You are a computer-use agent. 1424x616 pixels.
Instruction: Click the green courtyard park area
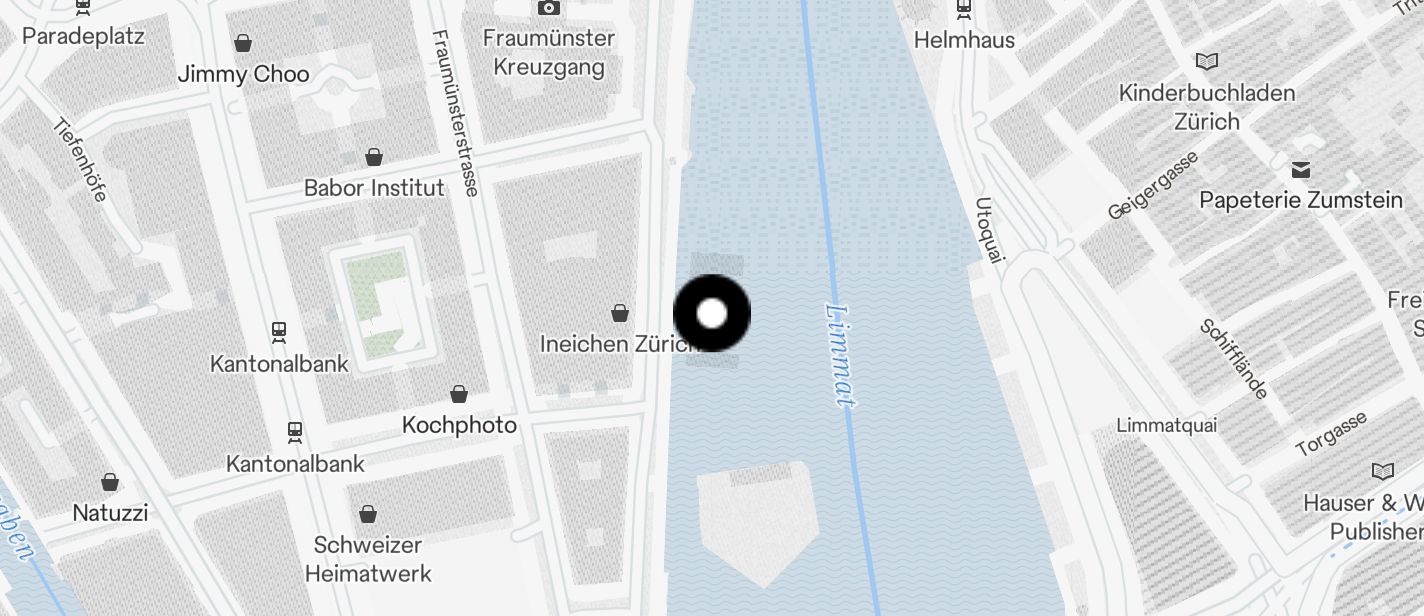(x=379, y=304)
